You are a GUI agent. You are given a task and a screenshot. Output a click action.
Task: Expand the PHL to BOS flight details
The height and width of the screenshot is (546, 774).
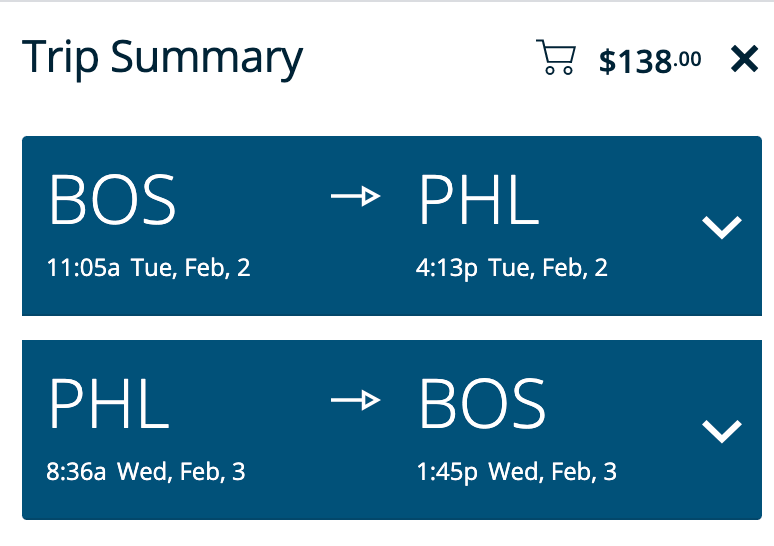[721, 430]
